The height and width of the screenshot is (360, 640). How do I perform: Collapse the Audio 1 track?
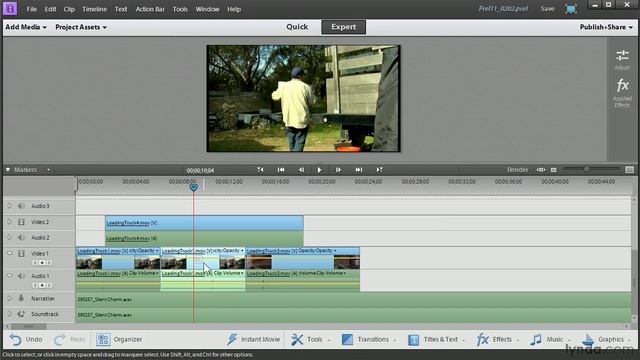tap(10, 276)
